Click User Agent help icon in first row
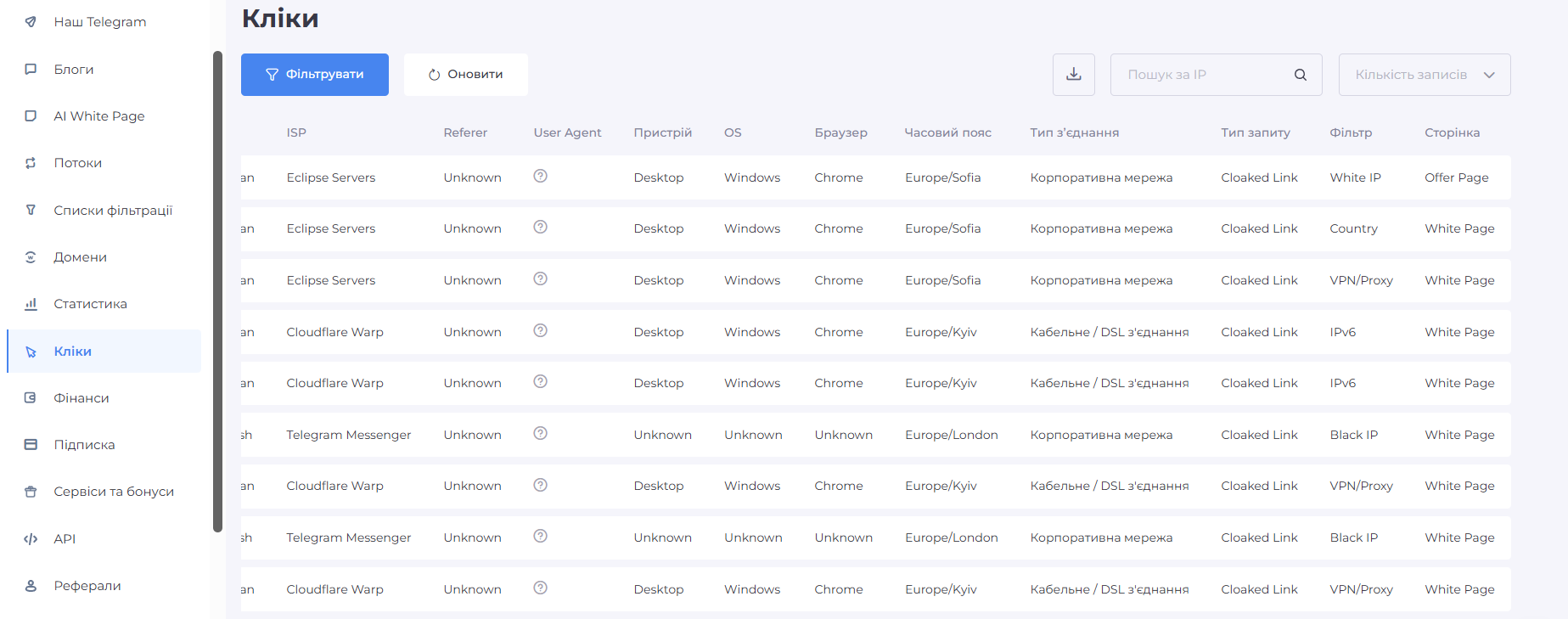 tap(540, 176)
